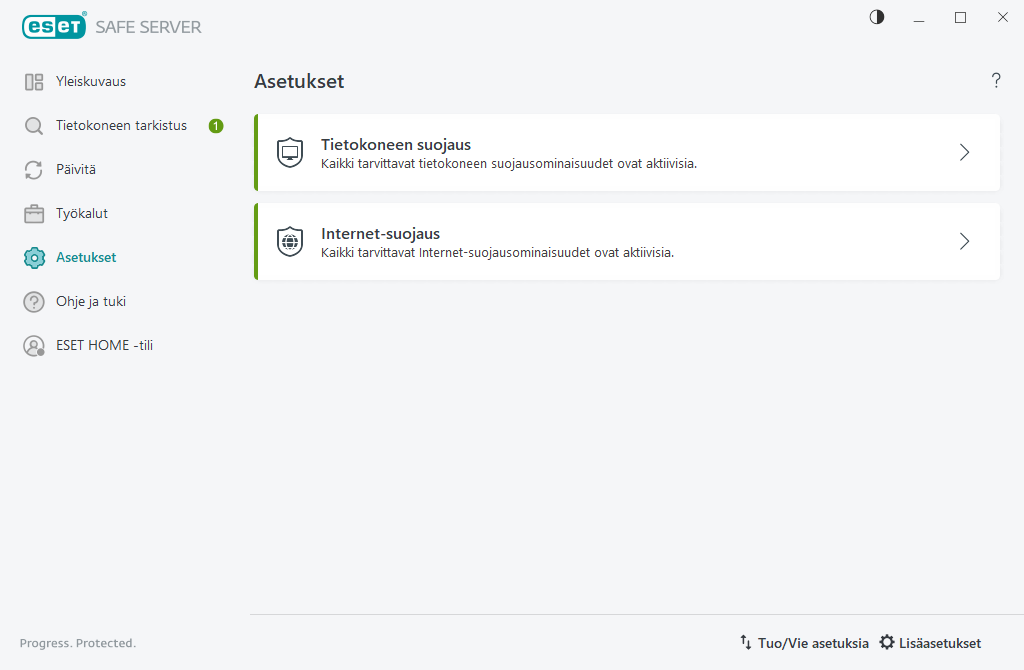Click Tuo/Vie asetuksia button
Viewport: 1024px width, 670px height.
804,643
